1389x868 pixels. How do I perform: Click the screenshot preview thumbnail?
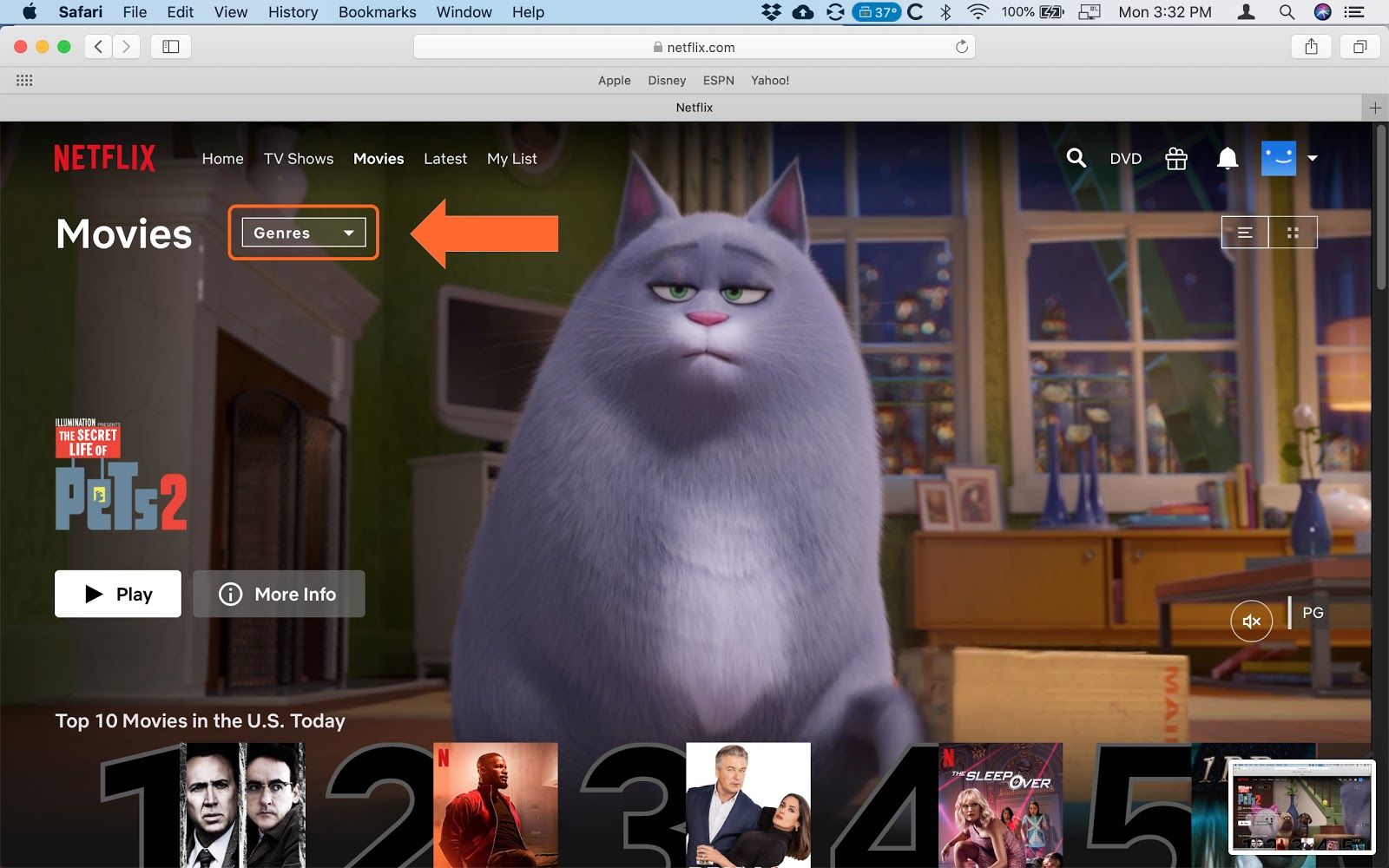pos(1302,807)
